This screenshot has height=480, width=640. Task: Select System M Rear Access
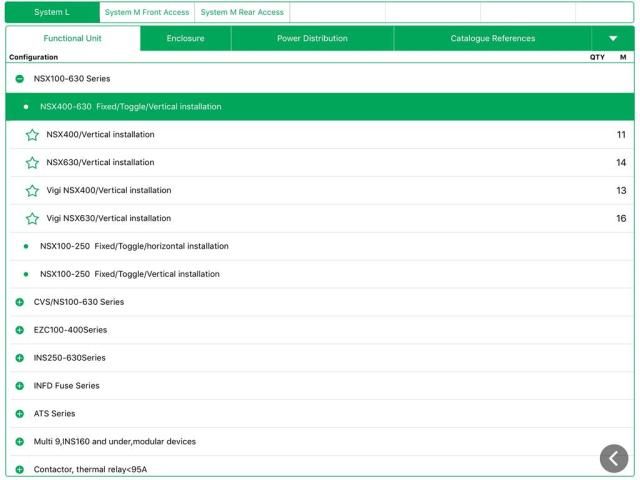coord(241,13)
